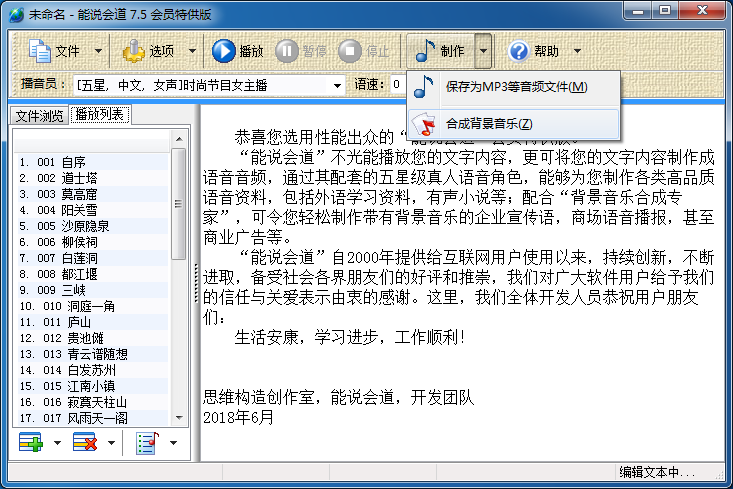
Task: Click the panel splitter grip handle
Action: [196, 283]
